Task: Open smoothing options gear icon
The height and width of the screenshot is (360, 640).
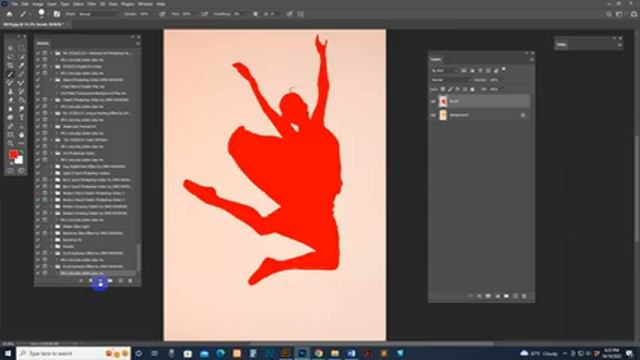Action: click(x=256, y=14)
